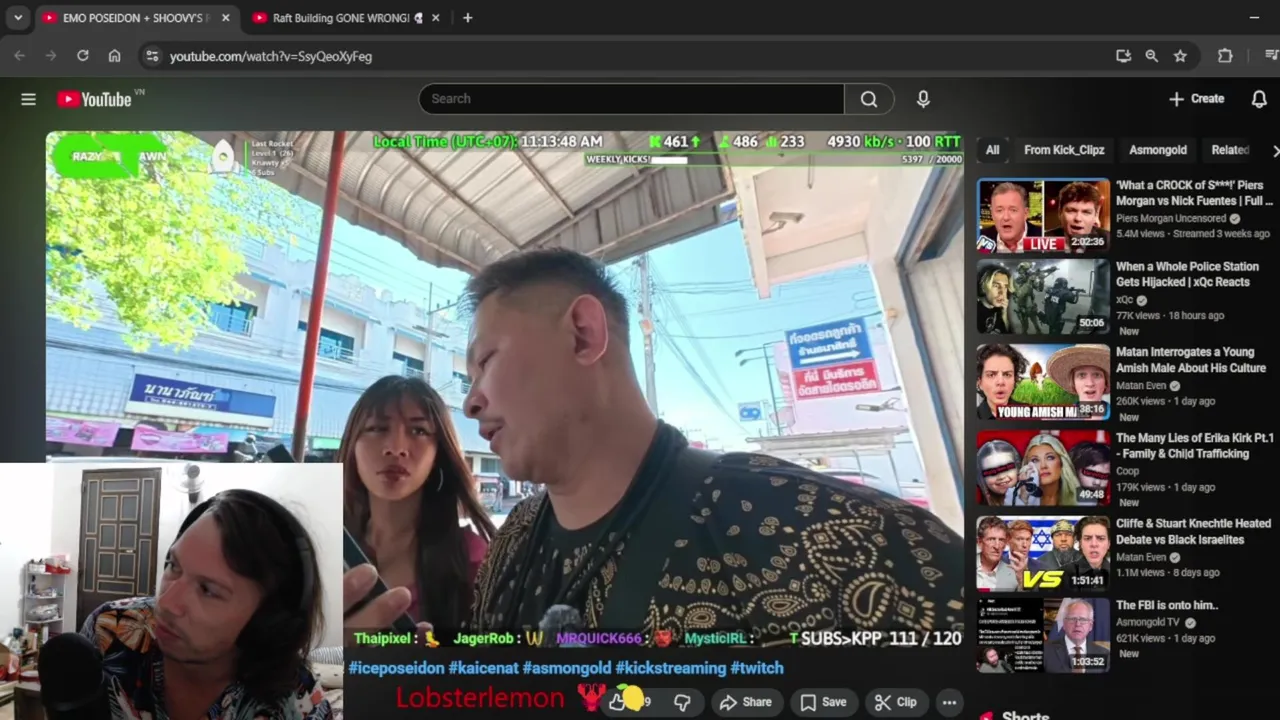1280x720 pixels.
Task: Click the #kickstreaming hashtag
Action: pyautogui.click(x=670, y=668)
